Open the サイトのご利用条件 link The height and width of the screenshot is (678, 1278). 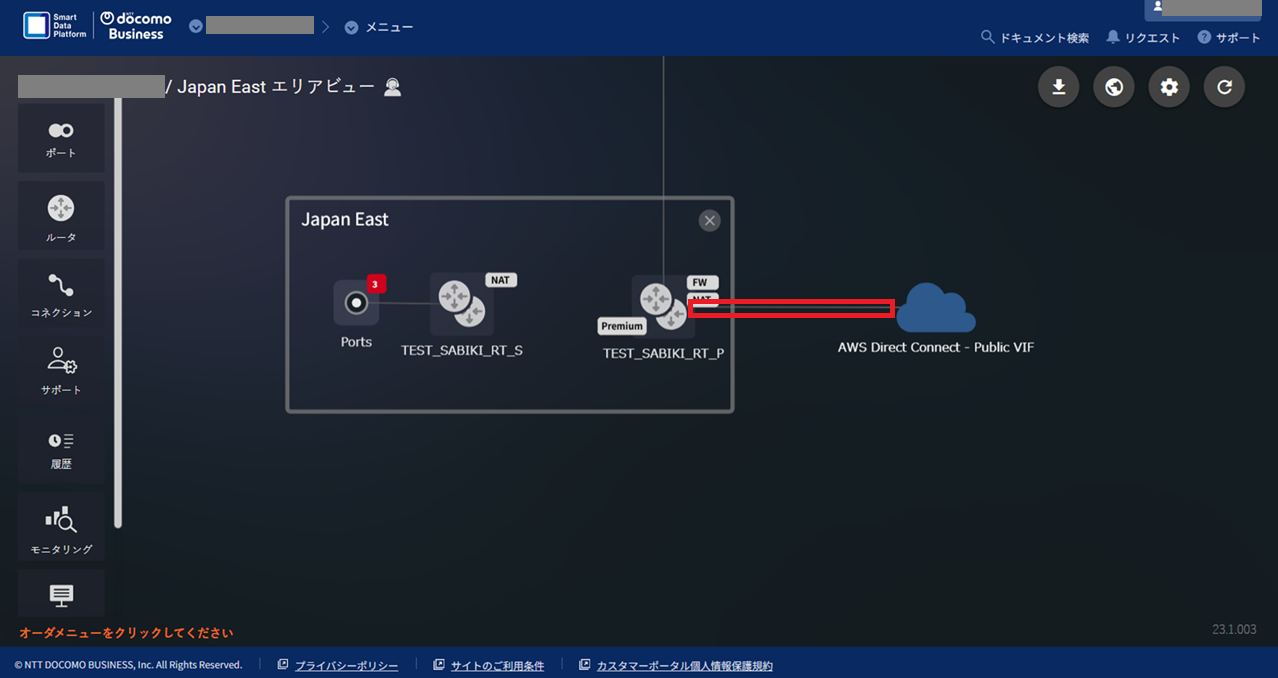click(x=497, y=666)
